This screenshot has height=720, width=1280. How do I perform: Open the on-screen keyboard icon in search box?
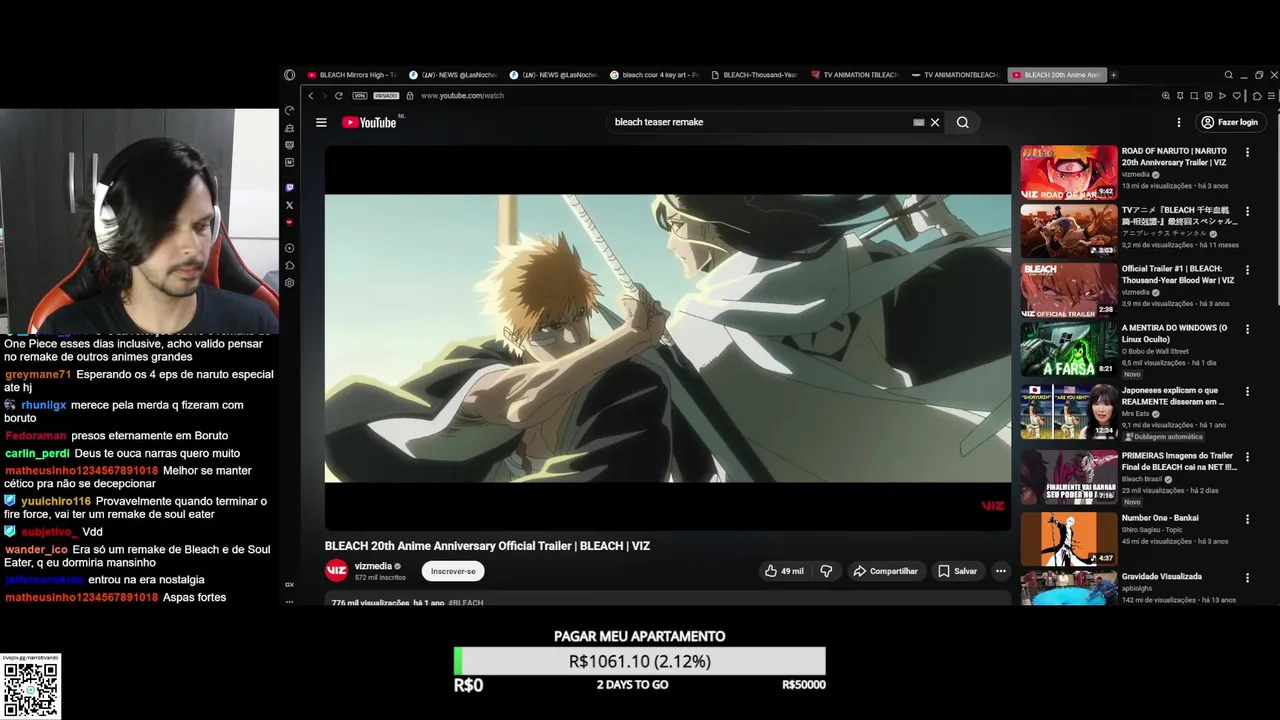(918, 122)
